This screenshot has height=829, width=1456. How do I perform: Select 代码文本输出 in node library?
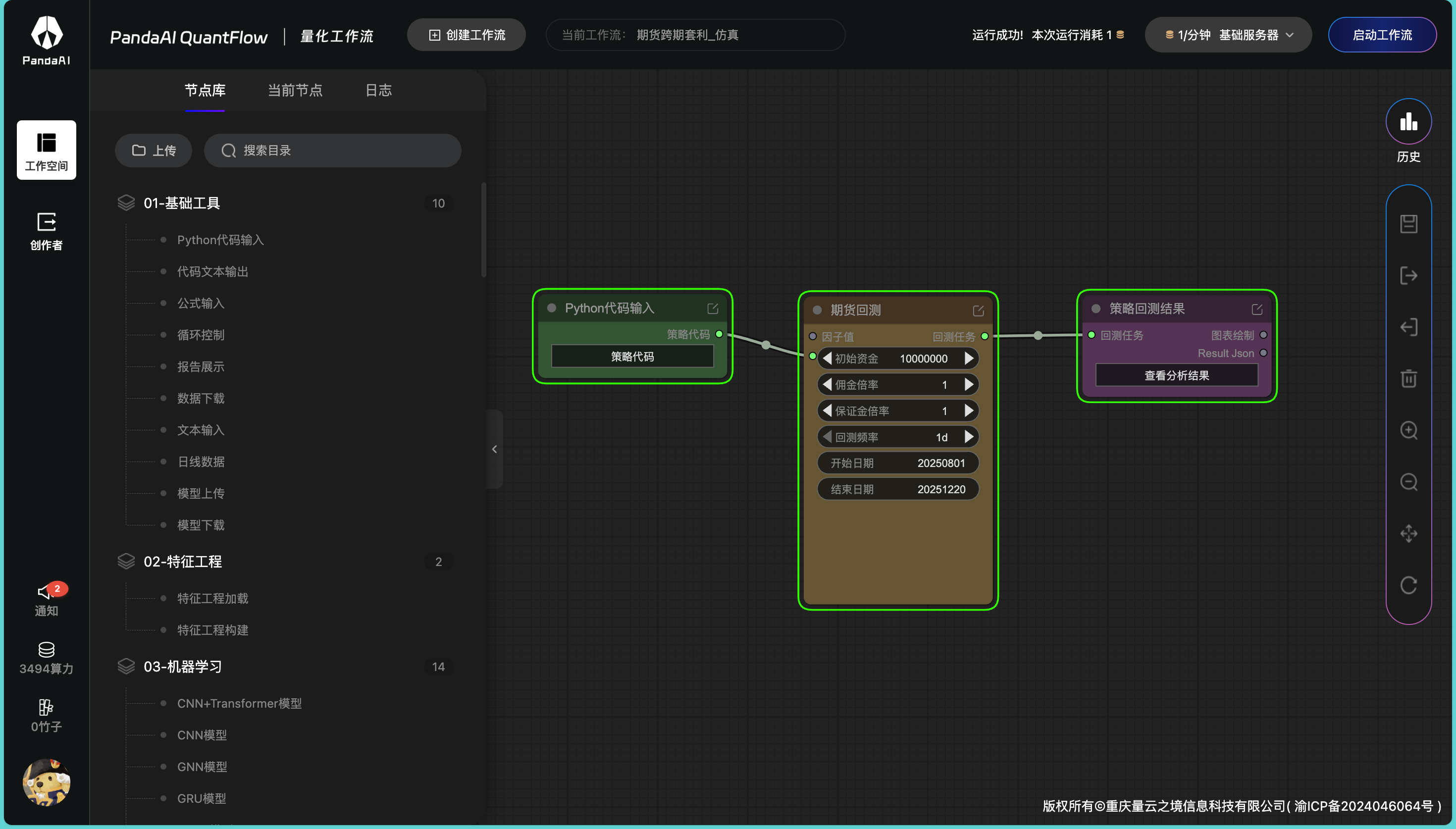212,271
